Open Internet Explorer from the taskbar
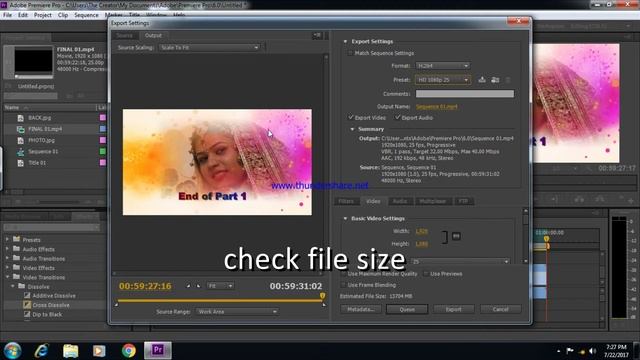The image size is (640, 360). (x=42, y=351)
